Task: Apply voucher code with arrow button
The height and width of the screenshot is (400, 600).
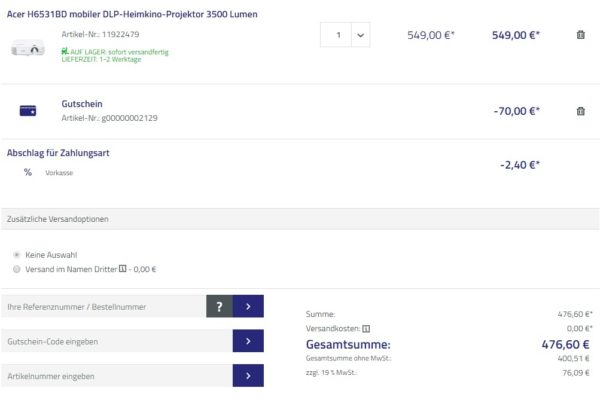Action: [248, 341]
